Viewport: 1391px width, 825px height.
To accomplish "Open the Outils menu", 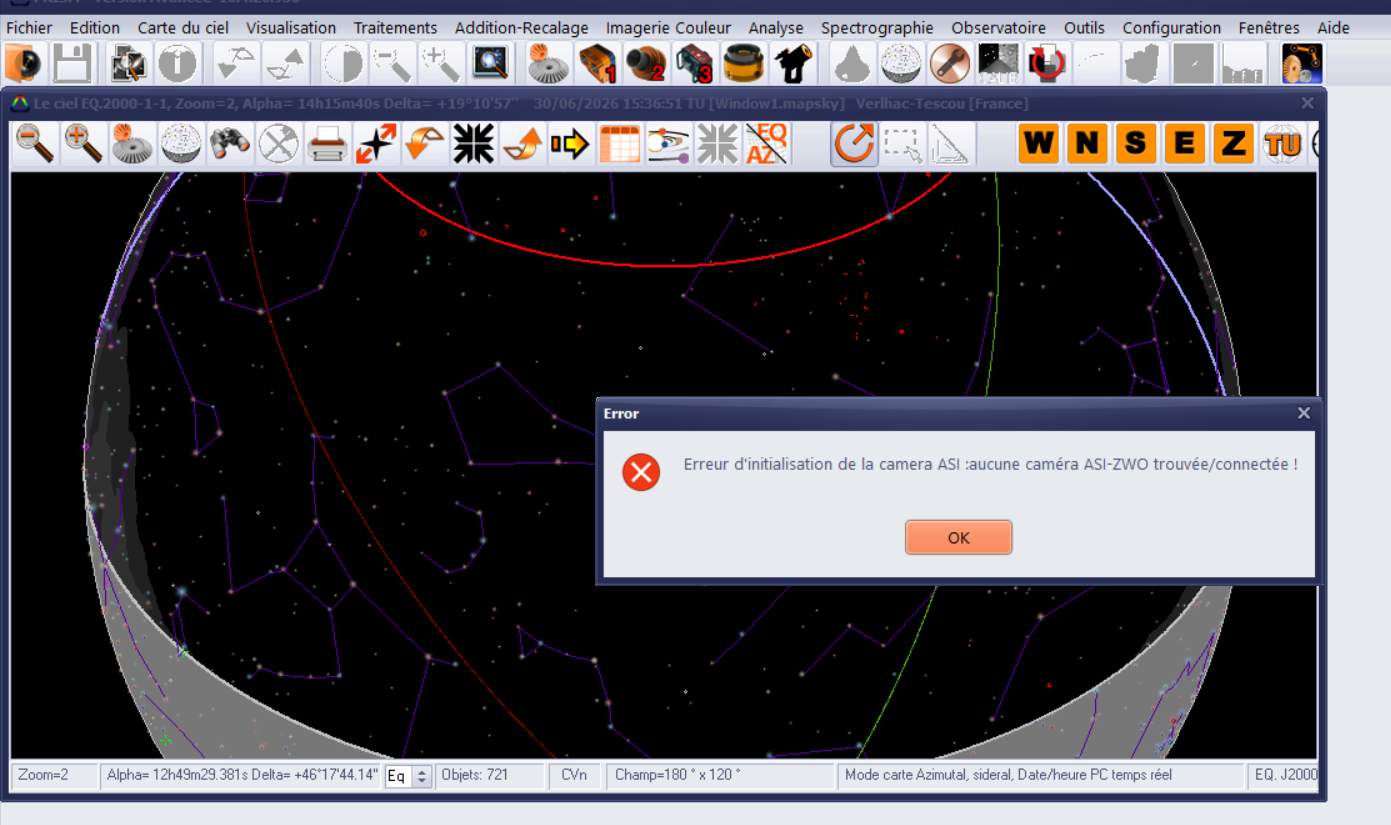I will click(1085, 28).
